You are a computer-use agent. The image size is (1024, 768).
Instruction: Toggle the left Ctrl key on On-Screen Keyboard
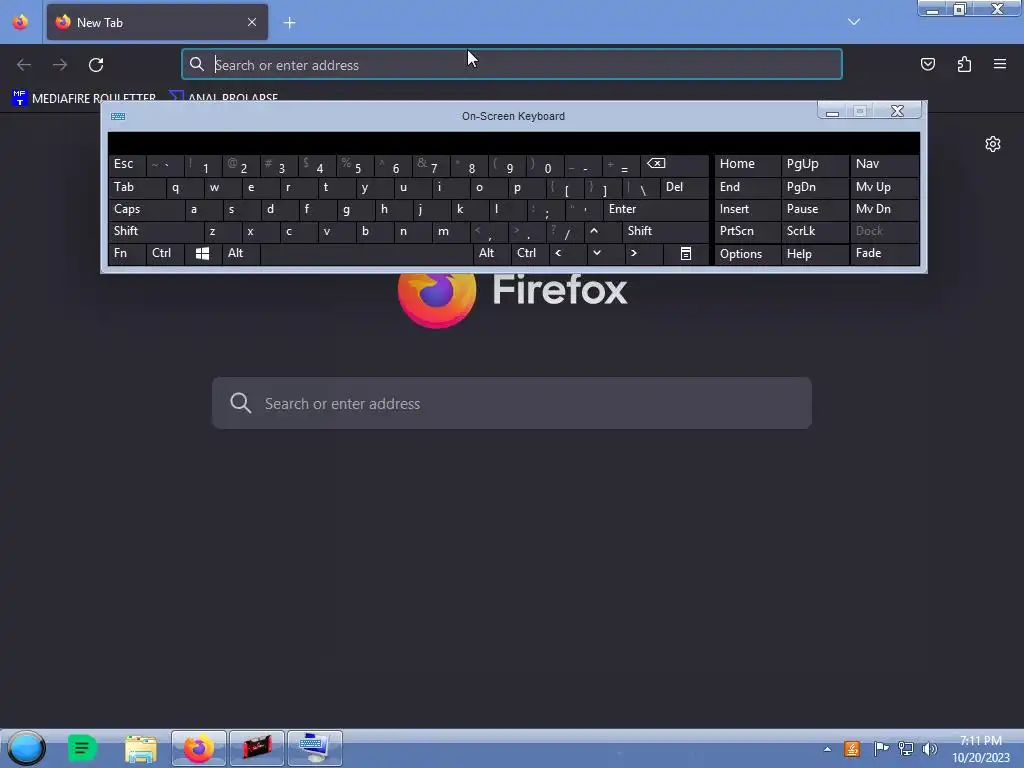(165, 253)
